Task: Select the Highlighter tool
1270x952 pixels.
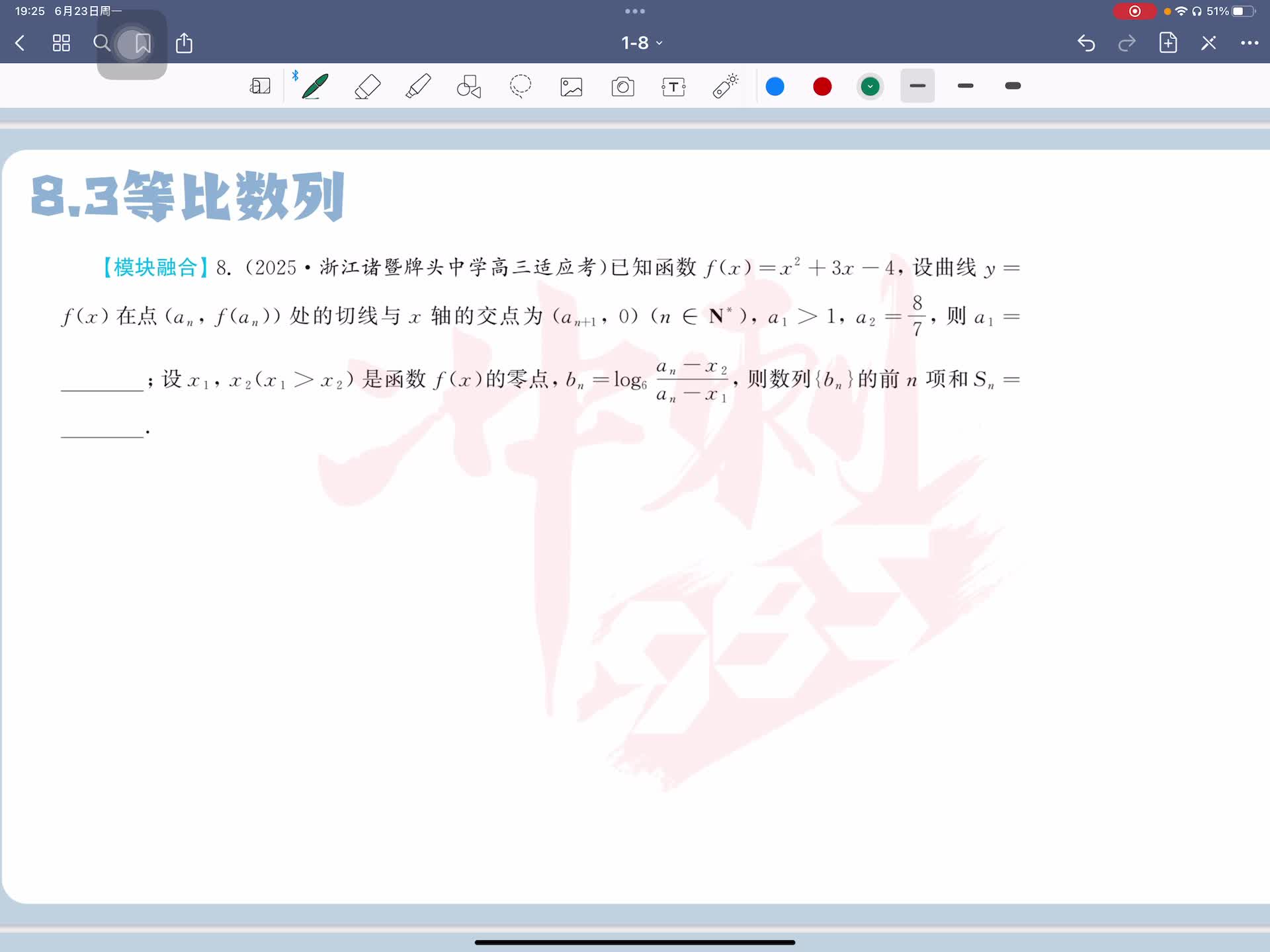Action: (x=418, y=86)
